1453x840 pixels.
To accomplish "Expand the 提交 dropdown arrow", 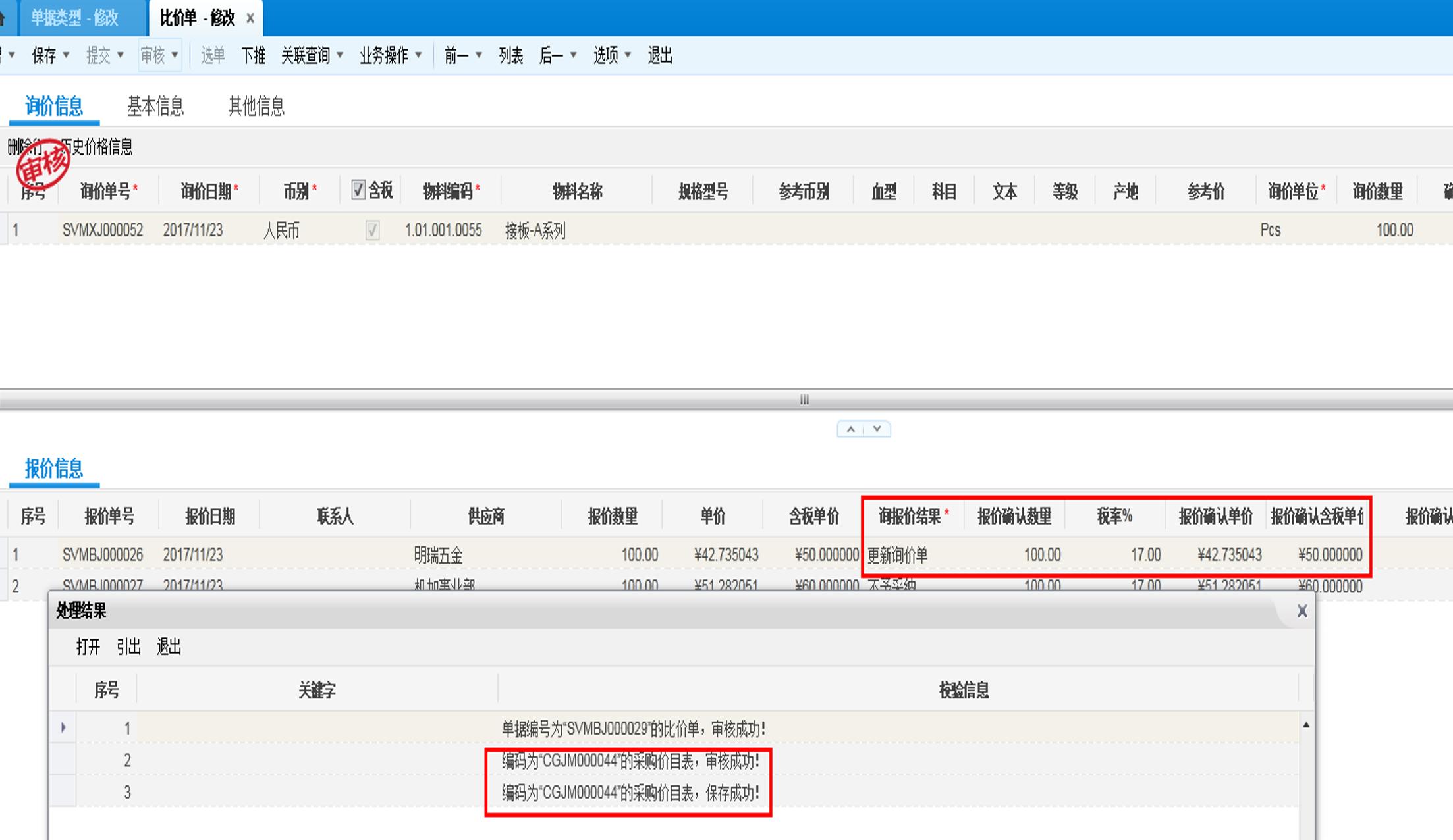I will (x=121, y=55).
